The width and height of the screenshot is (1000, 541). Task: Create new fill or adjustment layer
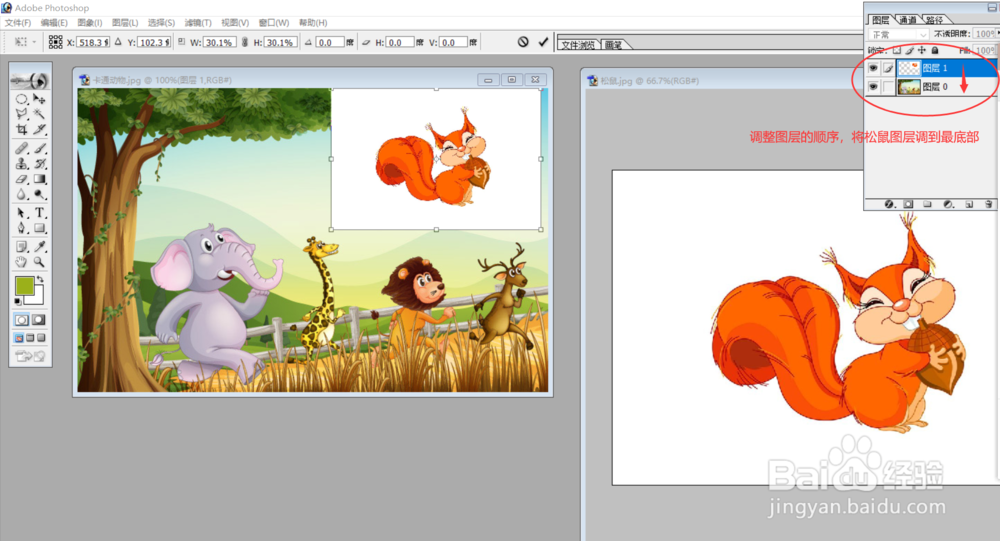[x=948, y=204]
